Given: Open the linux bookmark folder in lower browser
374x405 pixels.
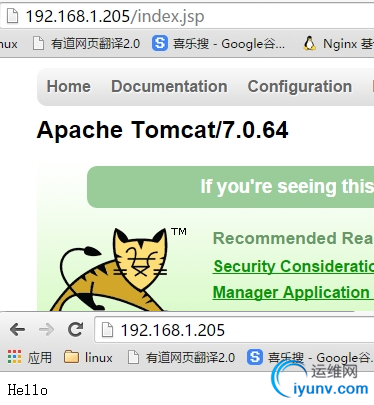Looking at the screenshot, I should point(88,357).
